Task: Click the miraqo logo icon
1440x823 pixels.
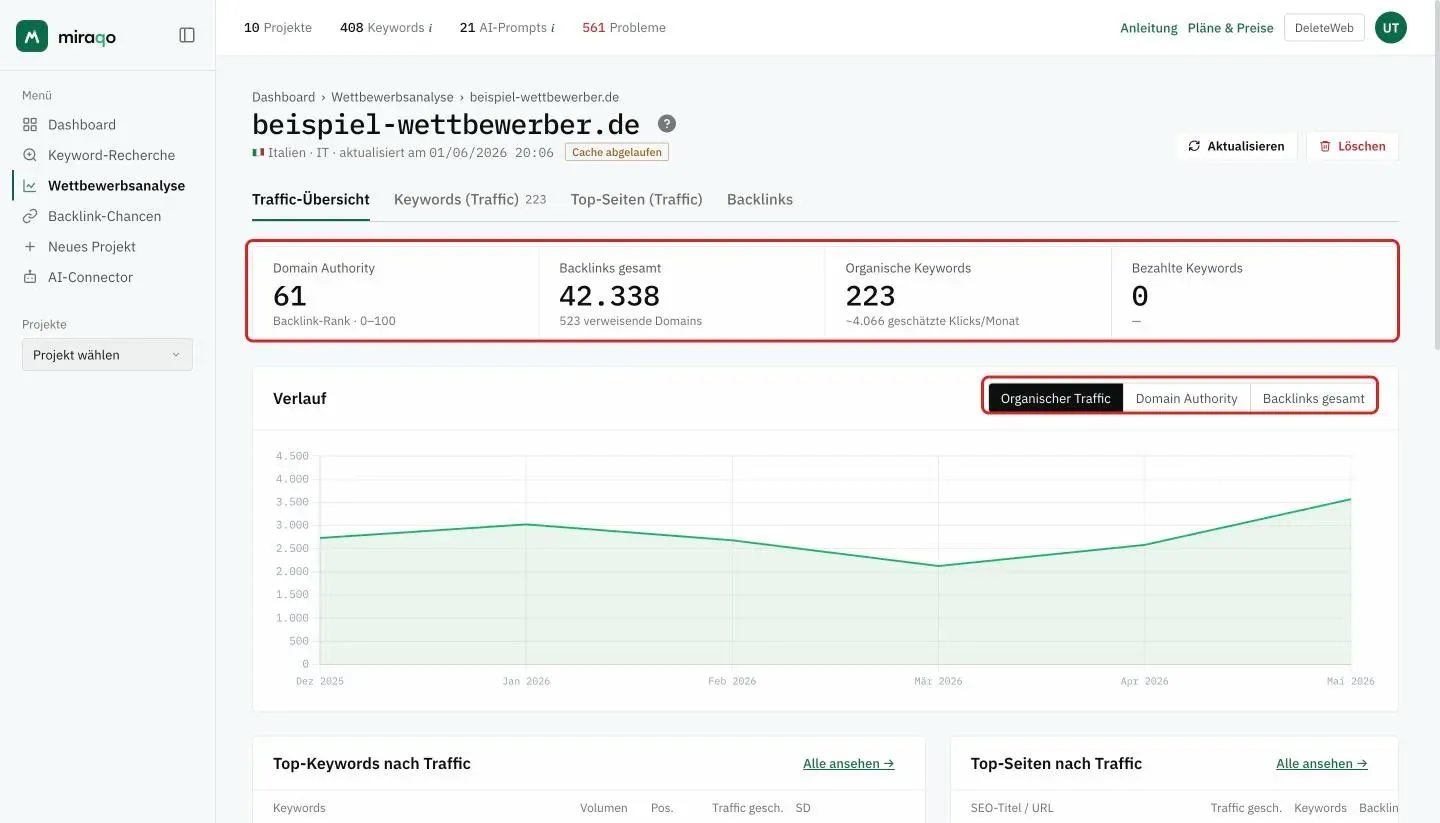Action: coord(32,36)
